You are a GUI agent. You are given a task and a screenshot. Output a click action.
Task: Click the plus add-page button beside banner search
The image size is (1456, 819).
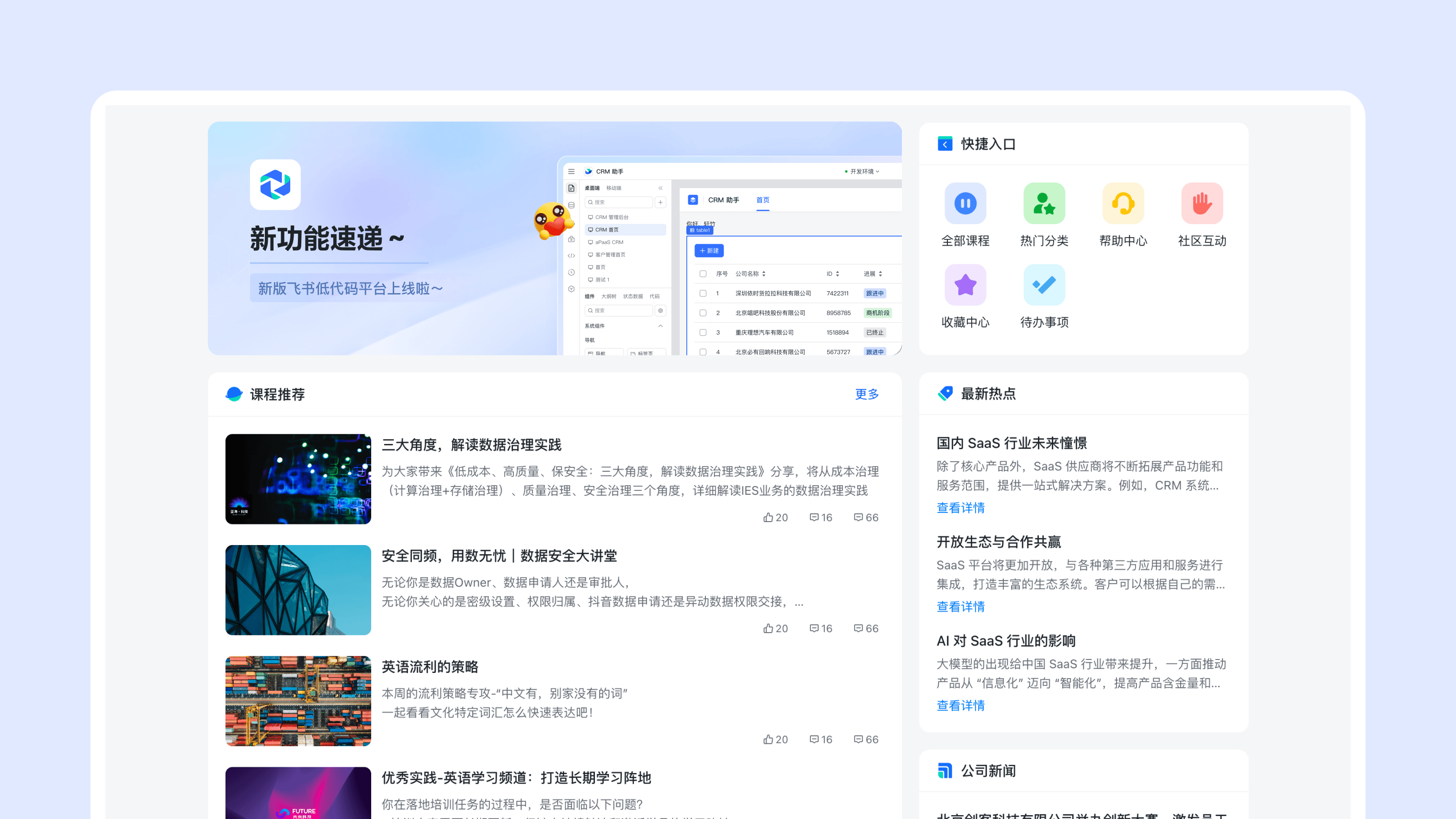[660, 202]
